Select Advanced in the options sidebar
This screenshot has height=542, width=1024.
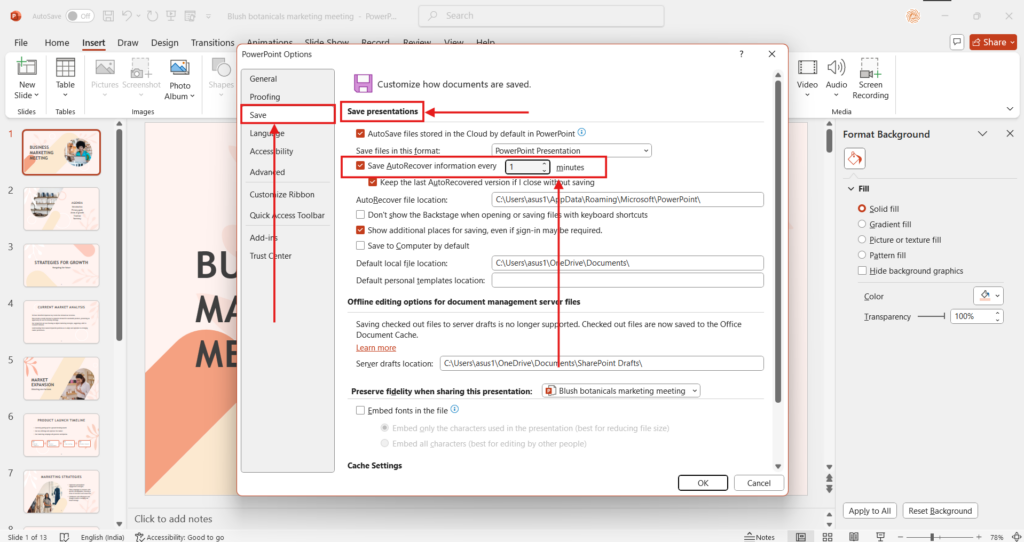267,172
